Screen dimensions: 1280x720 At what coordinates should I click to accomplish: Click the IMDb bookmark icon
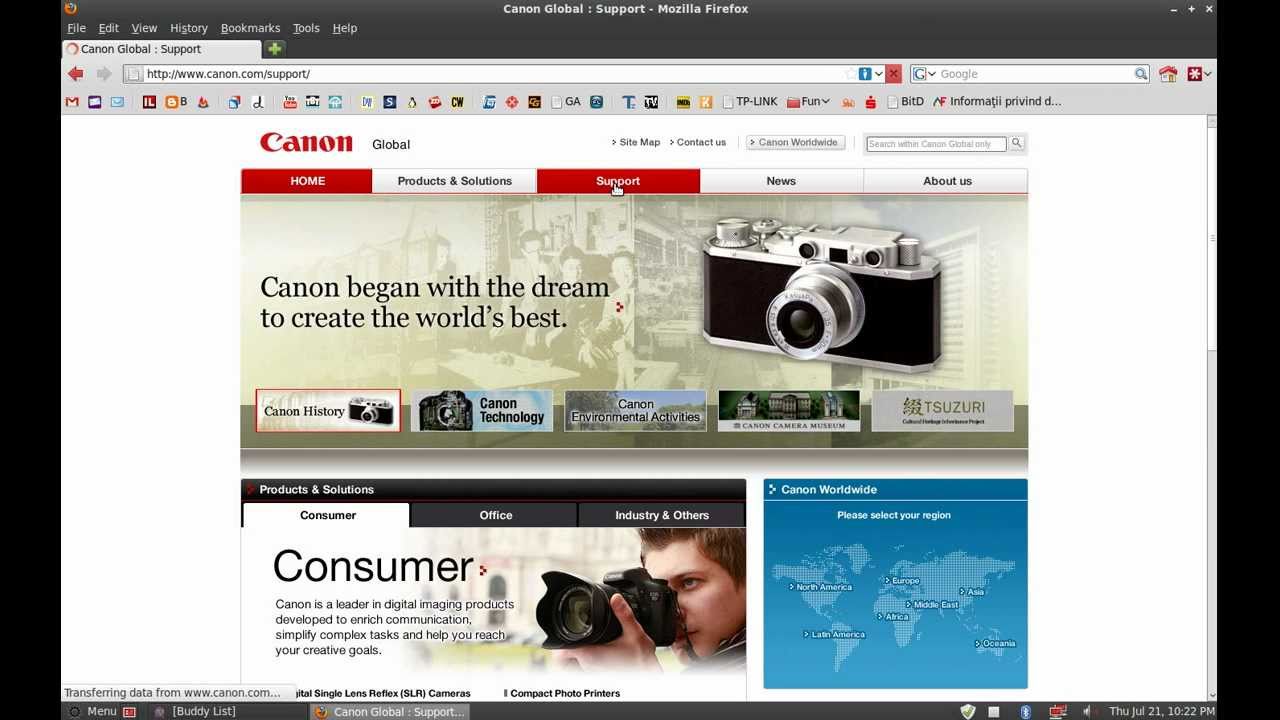click(x=683, y=102)
